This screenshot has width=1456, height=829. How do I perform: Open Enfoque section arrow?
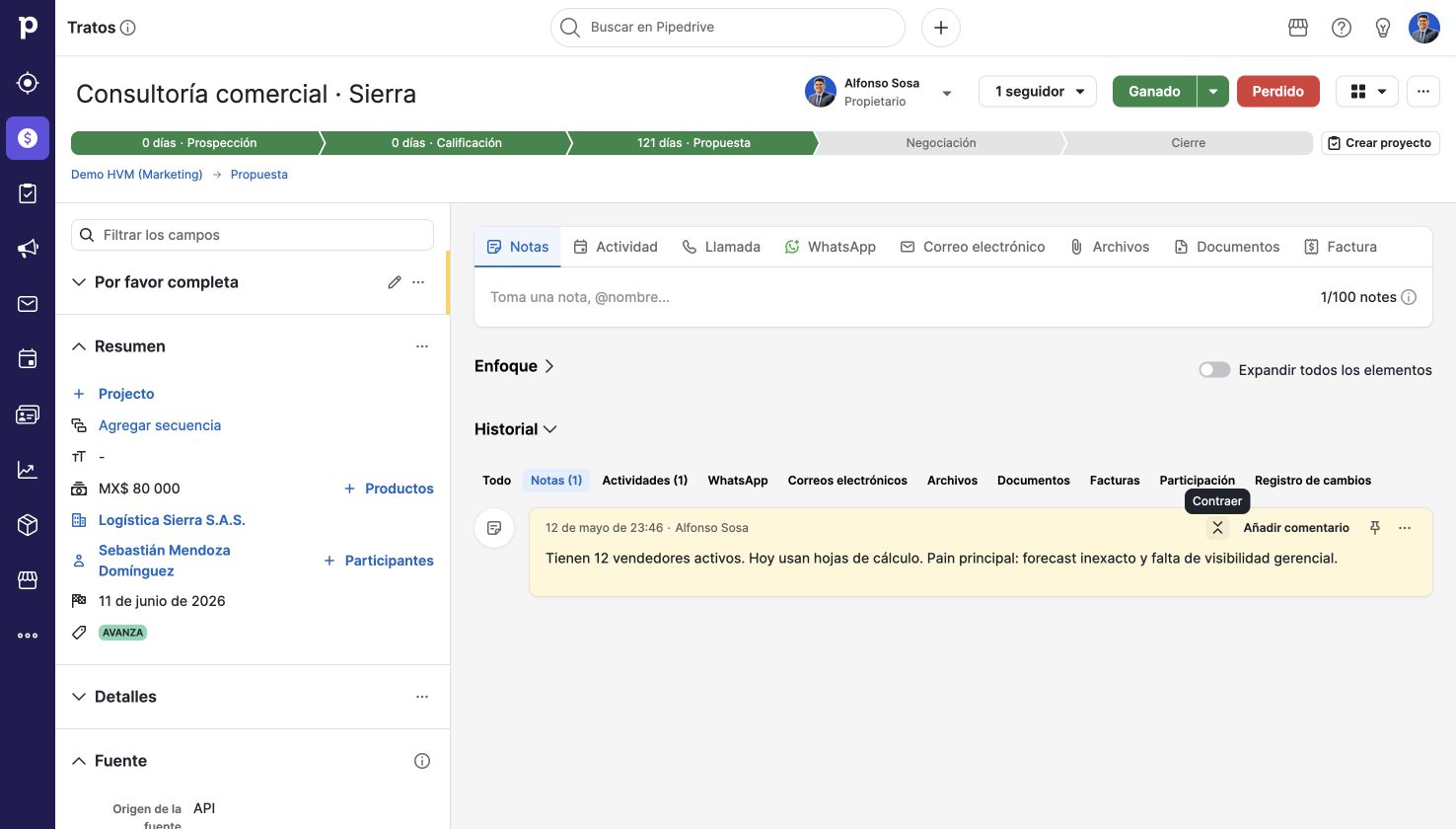549,366
